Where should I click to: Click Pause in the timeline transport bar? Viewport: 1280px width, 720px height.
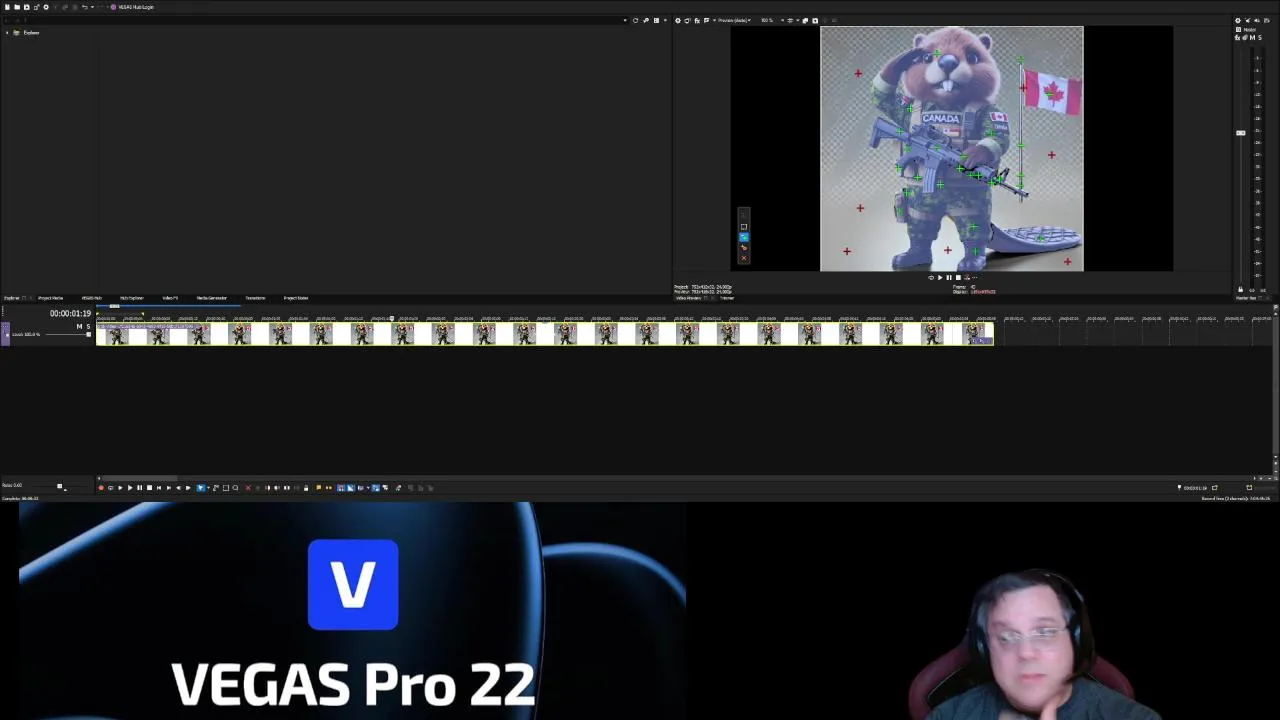click(x=139, y=488)
